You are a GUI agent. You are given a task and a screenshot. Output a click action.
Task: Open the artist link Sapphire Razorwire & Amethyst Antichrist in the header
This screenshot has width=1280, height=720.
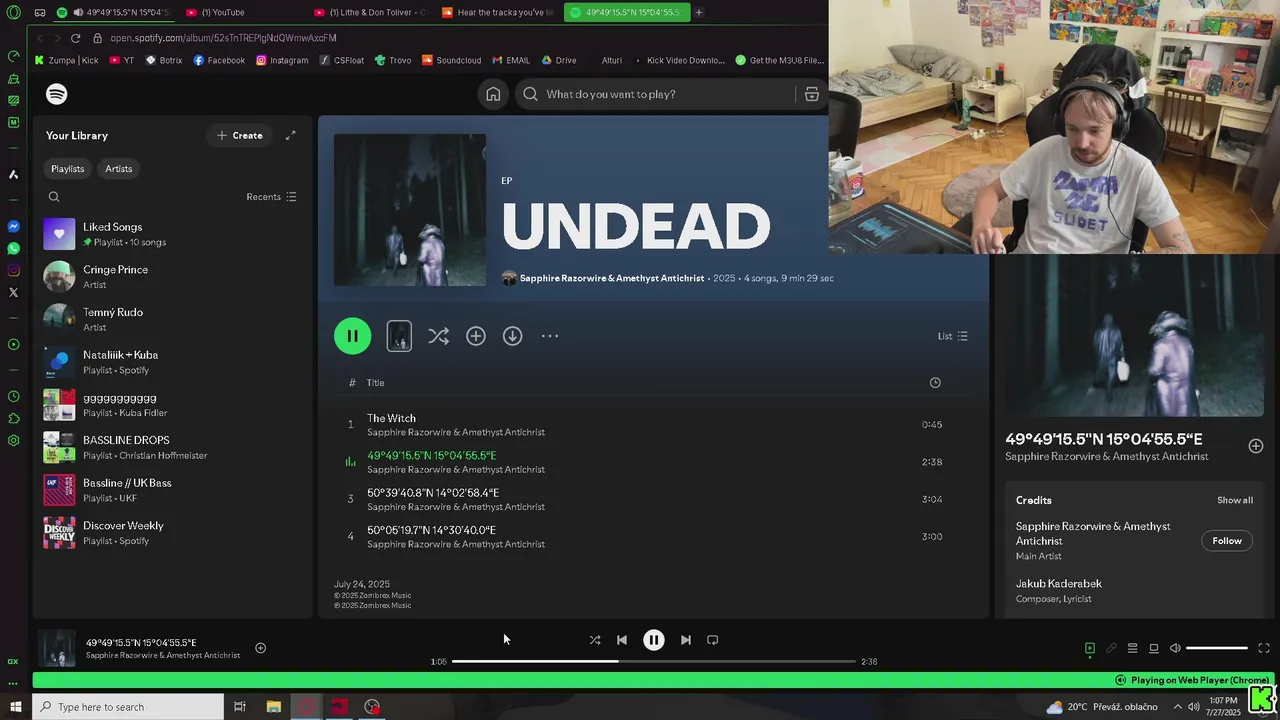pos(612,278)
